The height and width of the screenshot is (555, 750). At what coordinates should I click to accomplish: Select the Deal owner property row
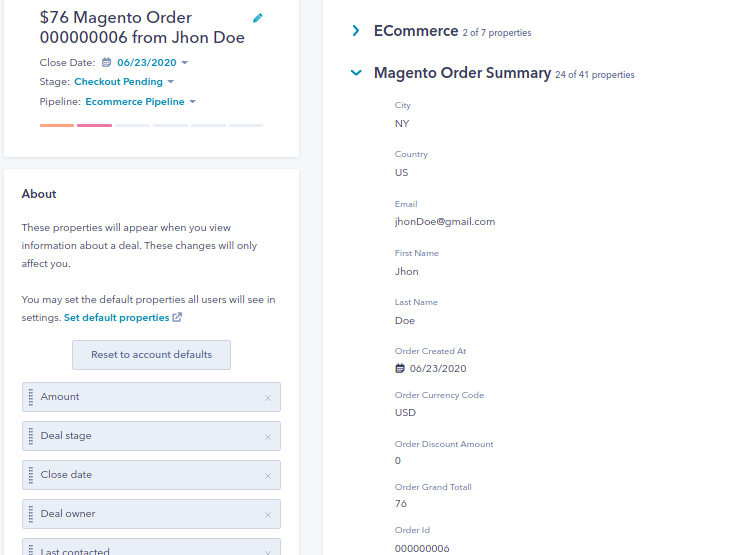151,514
